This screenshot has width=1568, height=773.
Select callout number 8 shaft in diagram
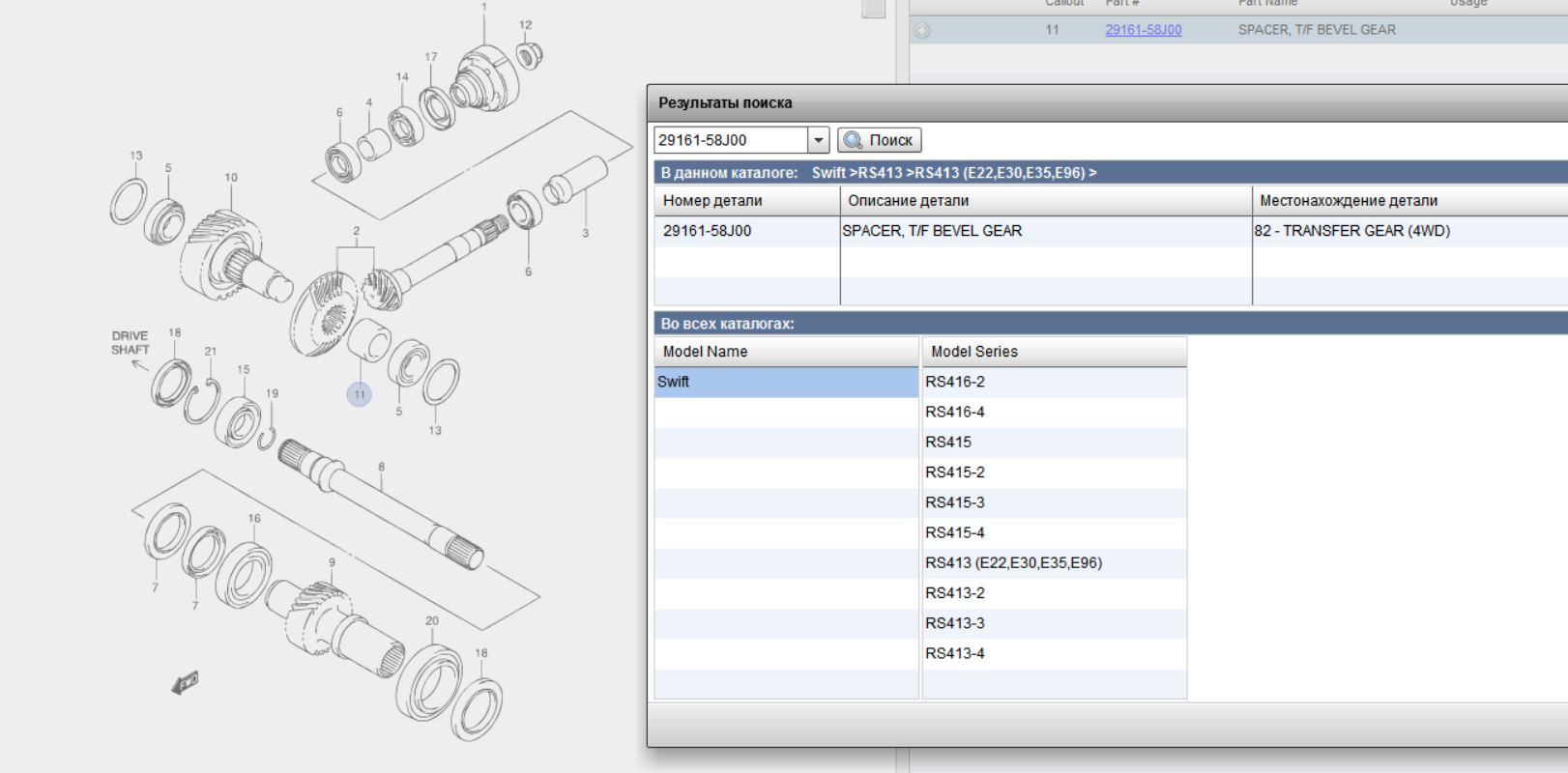click(381, 467)
